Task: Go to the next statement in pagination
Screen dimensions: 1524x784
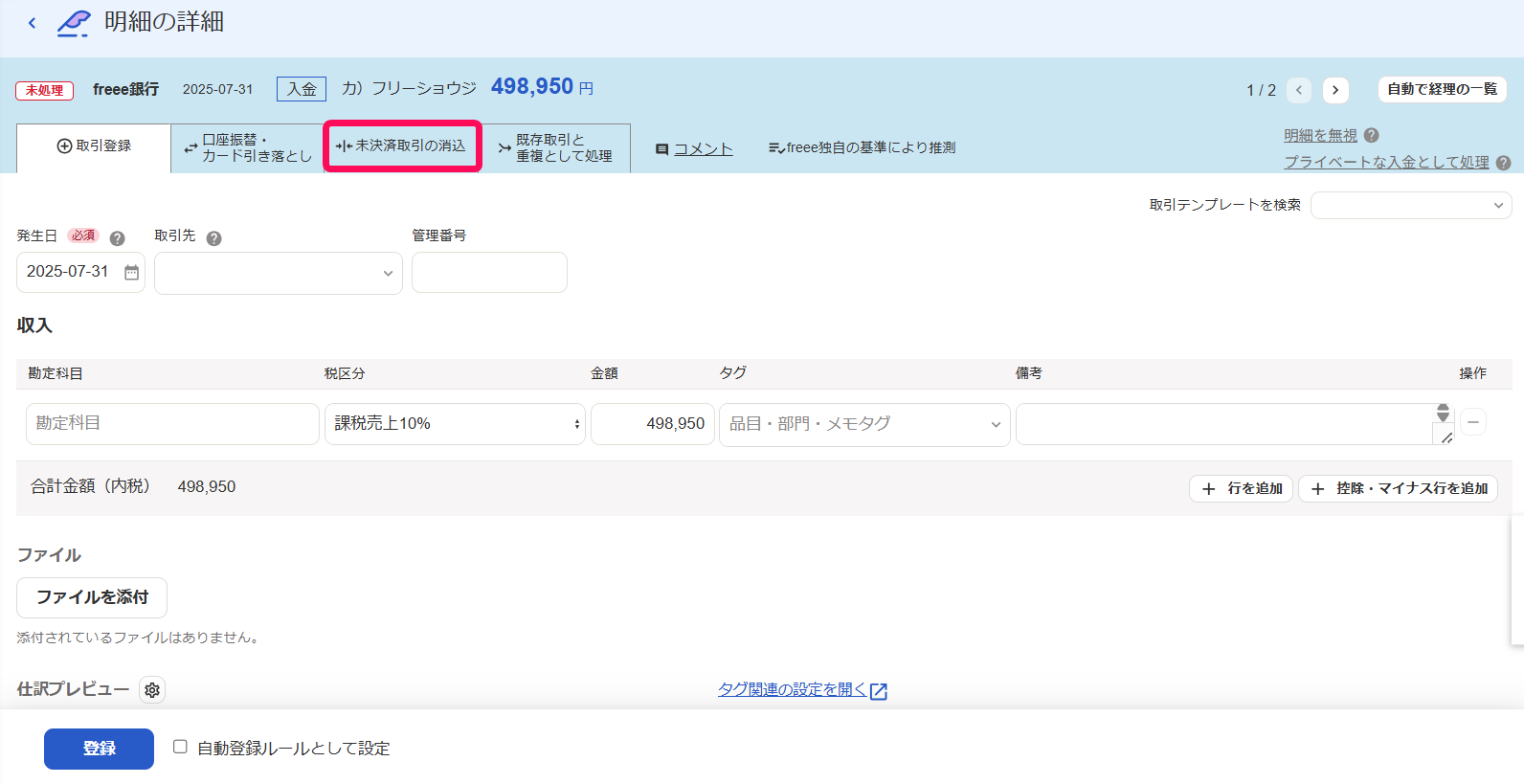Action: [1335, 90]
